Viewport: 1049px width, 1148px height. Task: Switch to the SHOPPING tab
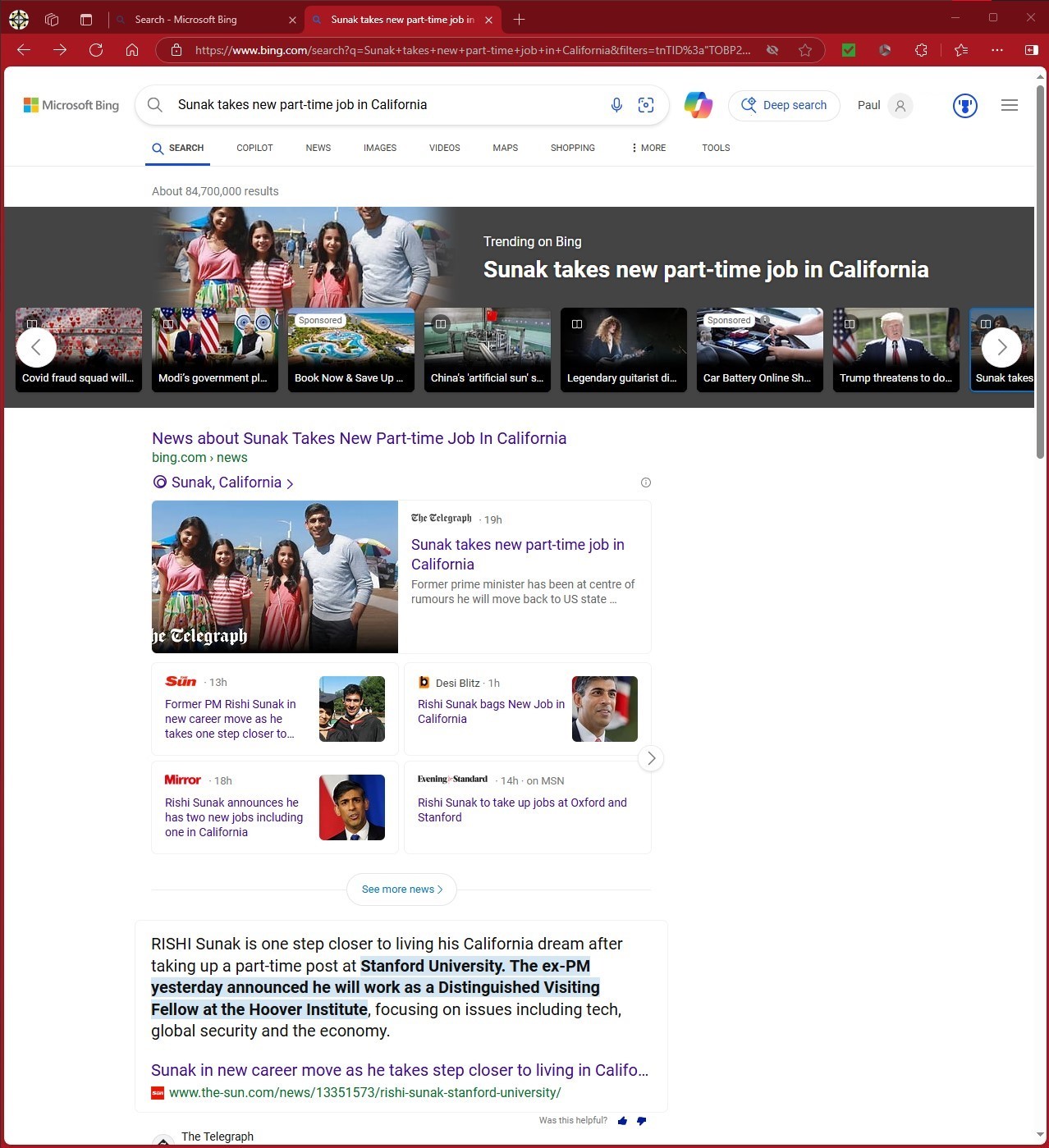click(573, 149)
